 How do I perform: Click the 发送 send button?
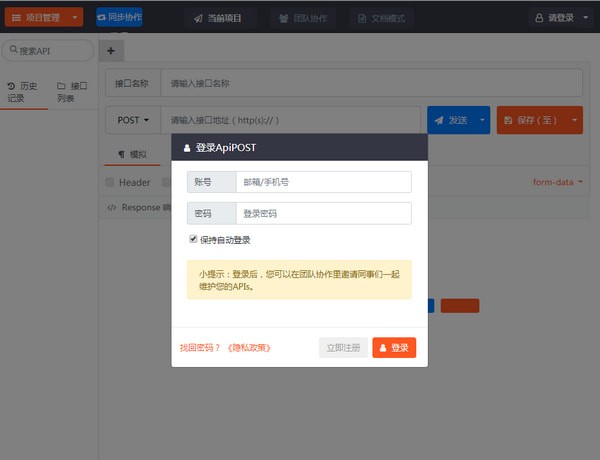(451, 120)
